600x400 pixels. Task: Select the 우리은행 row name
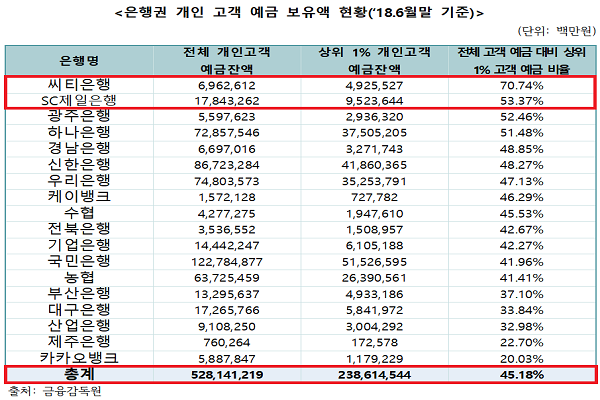point(79,181)
